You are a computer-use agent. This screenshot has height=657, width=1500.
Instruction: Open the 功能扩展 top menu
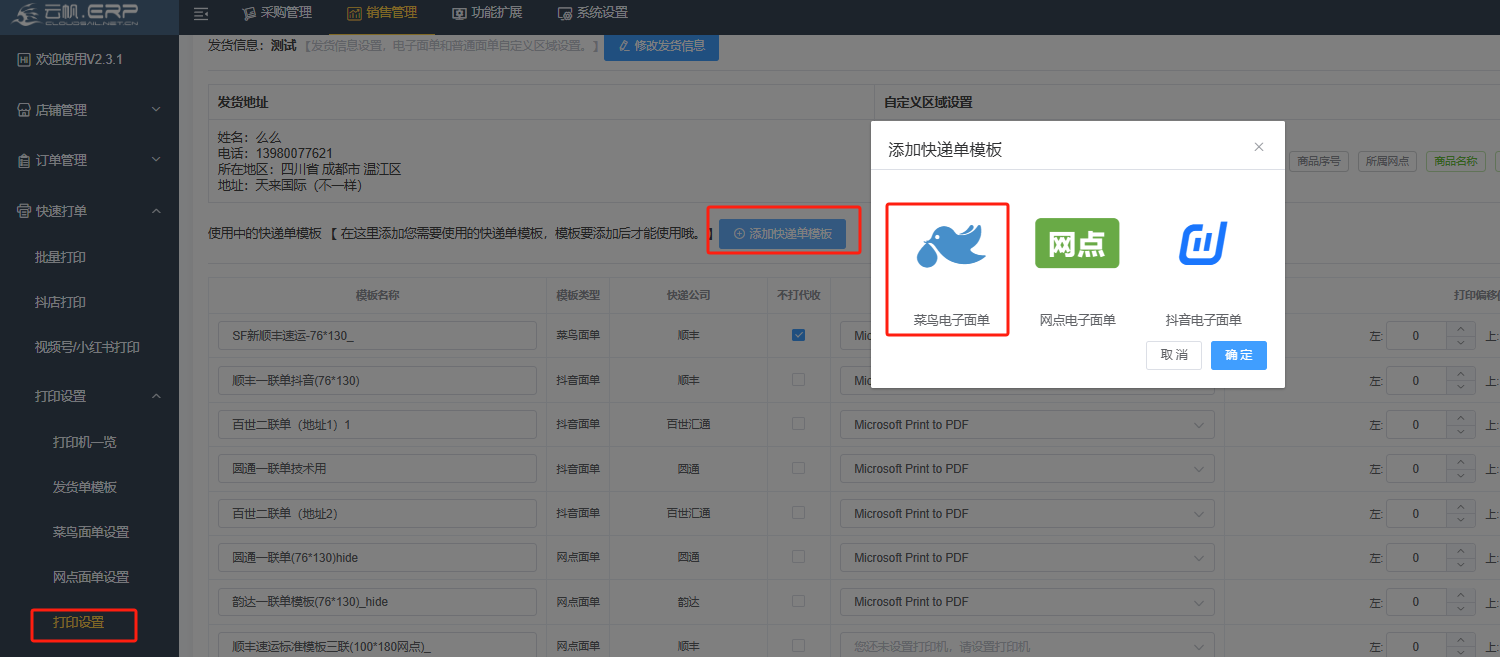tap(486, 13)
